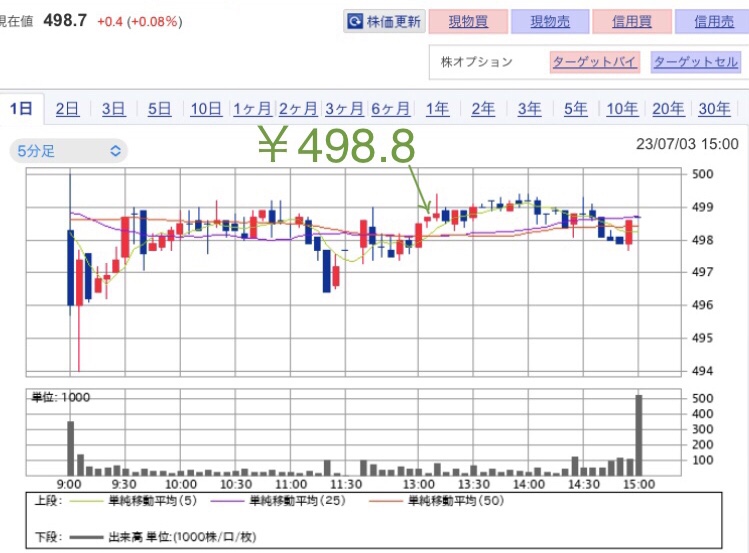
Task: Switch to the 5年 chart tab
Action: coord(576,109)
